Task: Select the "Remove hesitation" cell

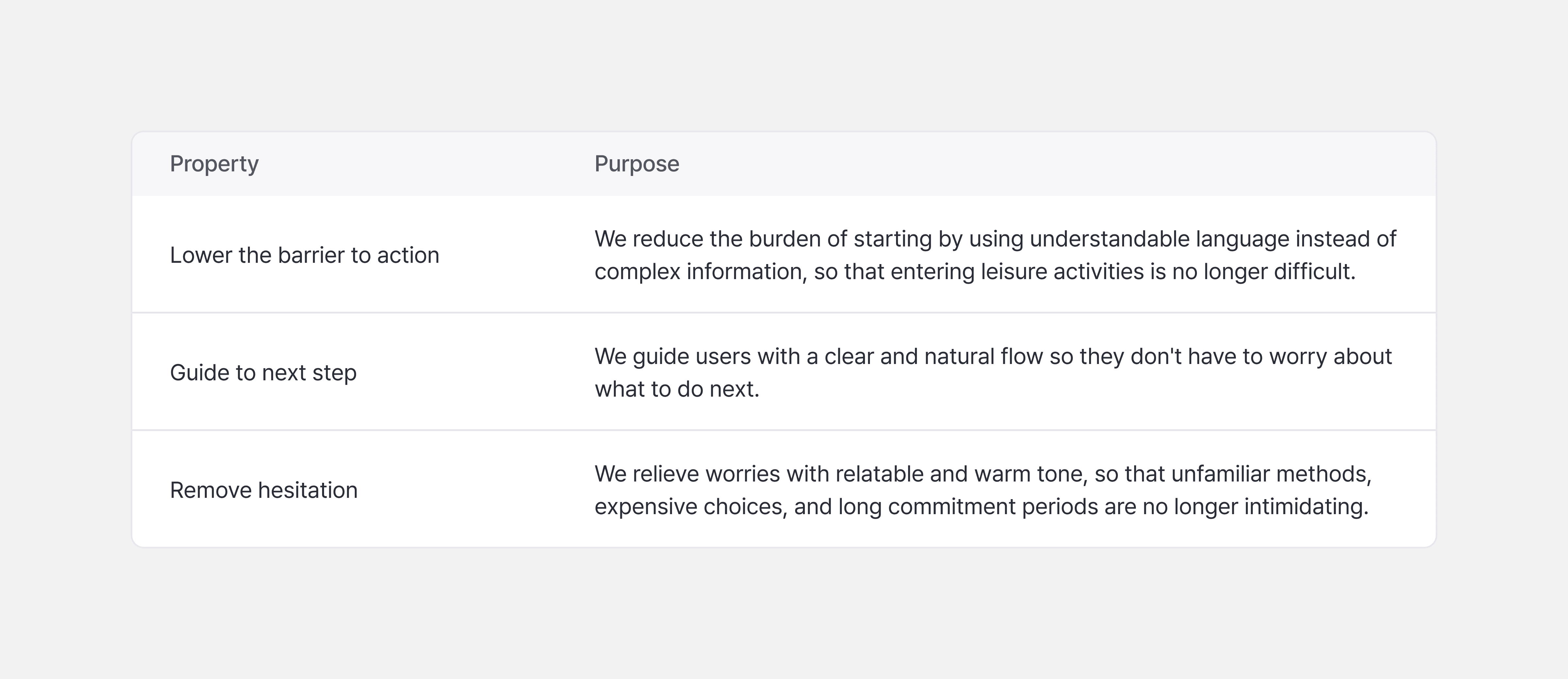Action: [264, 490]
